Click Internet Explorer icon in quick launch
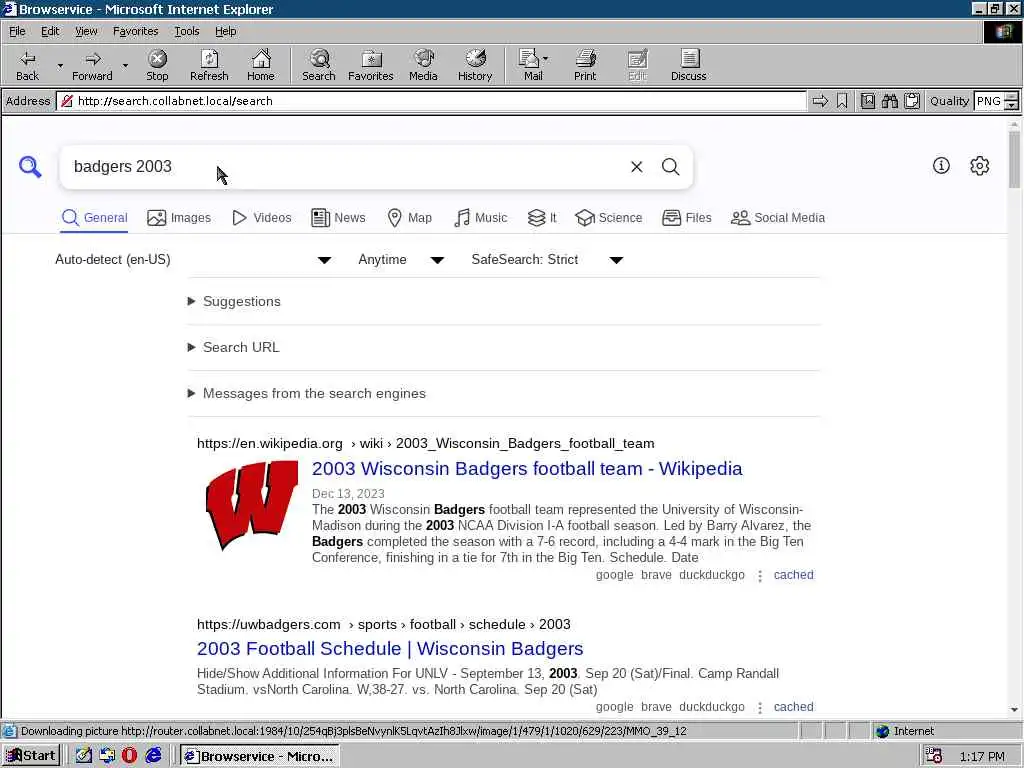The image size is (1024, 768). click(x=153, y=756)
